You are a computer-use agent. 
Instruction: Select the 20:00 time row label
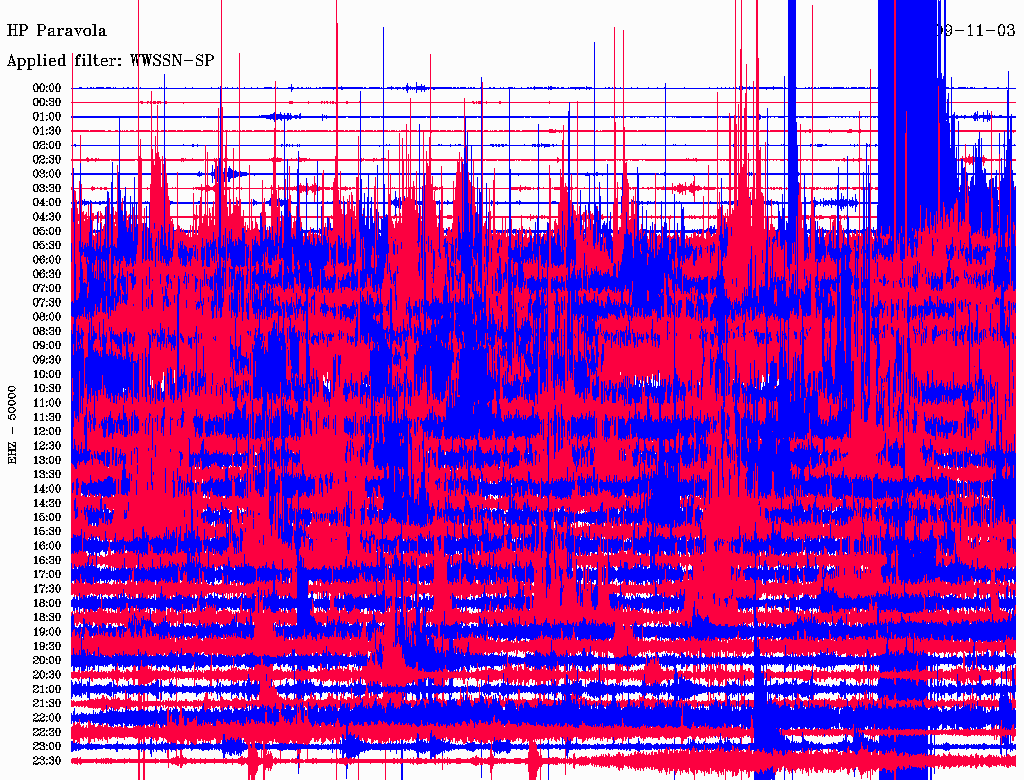coord(47,660)
